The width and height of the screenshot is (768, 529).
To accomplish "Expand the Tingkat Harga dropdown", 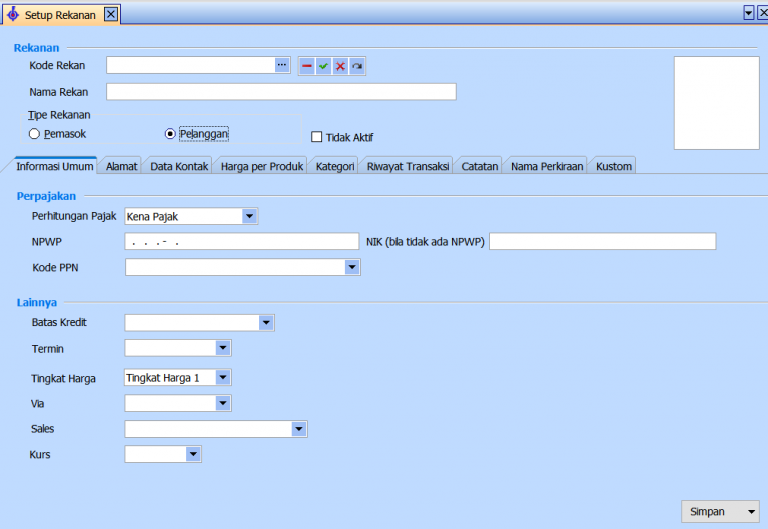I will pos(223,378).
